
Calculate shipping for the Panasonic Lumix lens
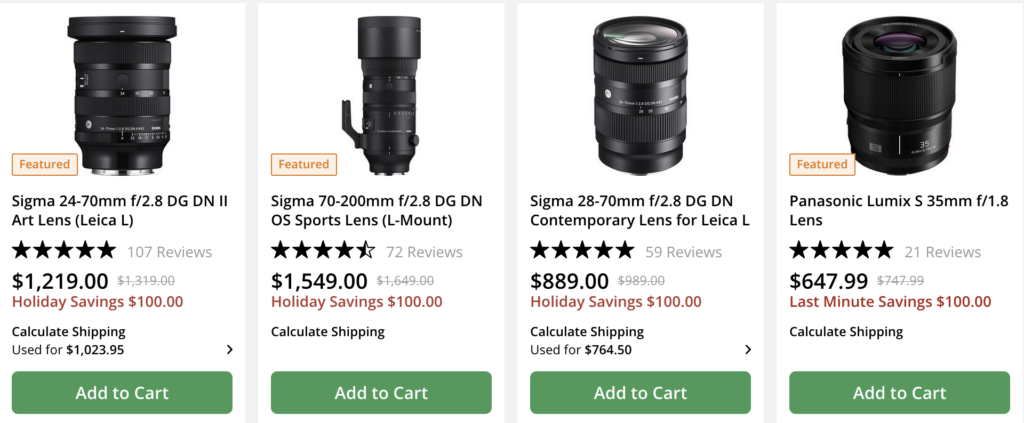click(x=846, y=332)
